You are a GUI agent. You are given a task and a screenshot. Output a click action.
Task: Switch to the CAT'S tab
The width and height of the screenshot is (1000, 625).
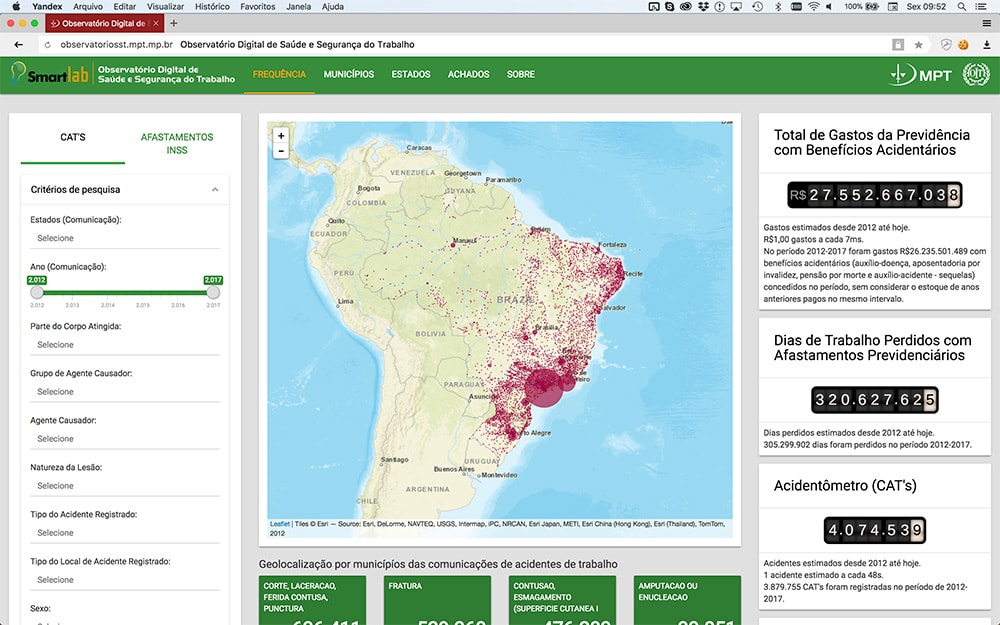click(x=73, y=137)
